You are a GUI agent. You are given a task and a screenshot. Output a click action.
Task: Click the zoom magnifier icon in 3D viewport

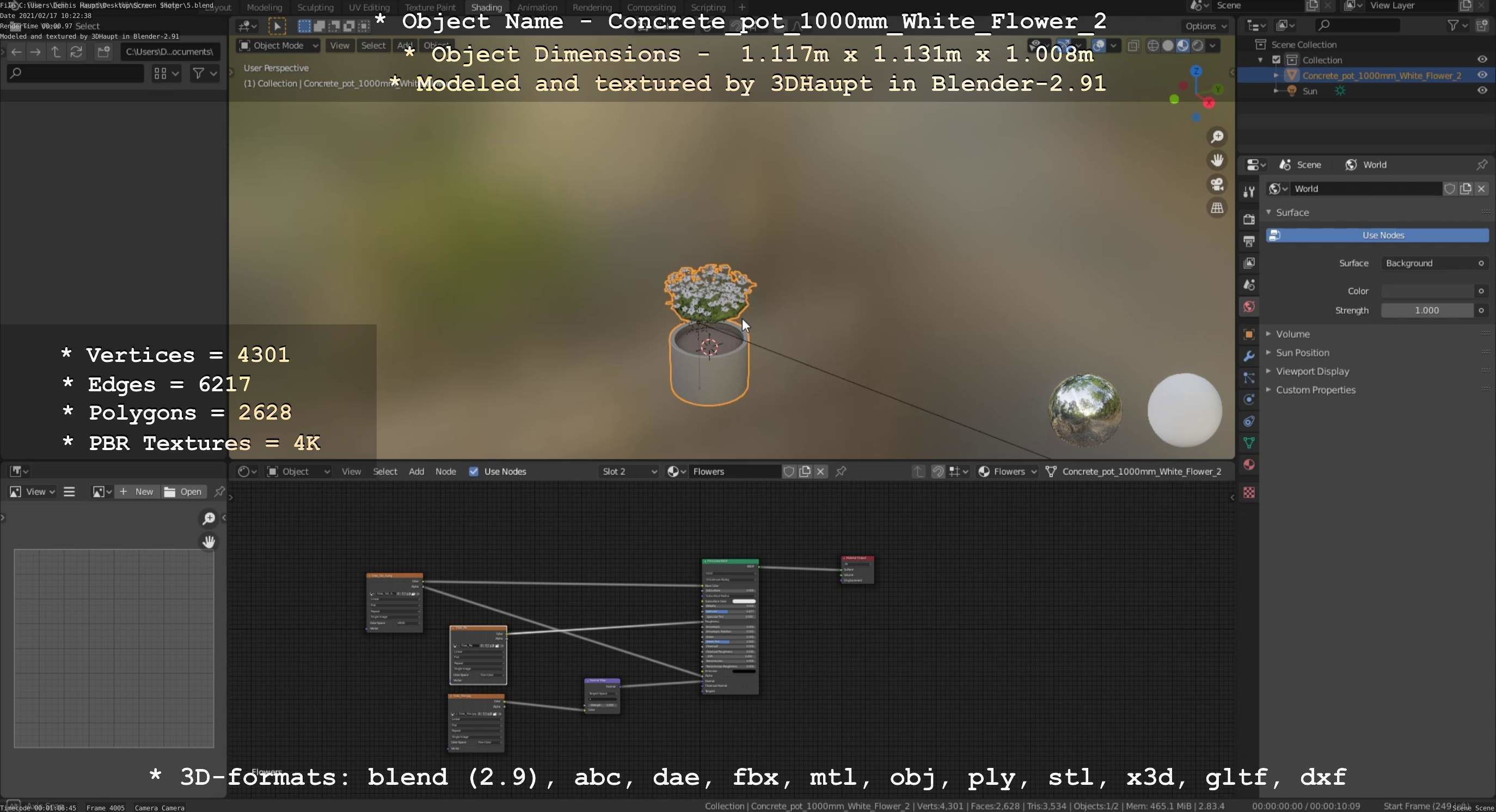coord(1217,137)
